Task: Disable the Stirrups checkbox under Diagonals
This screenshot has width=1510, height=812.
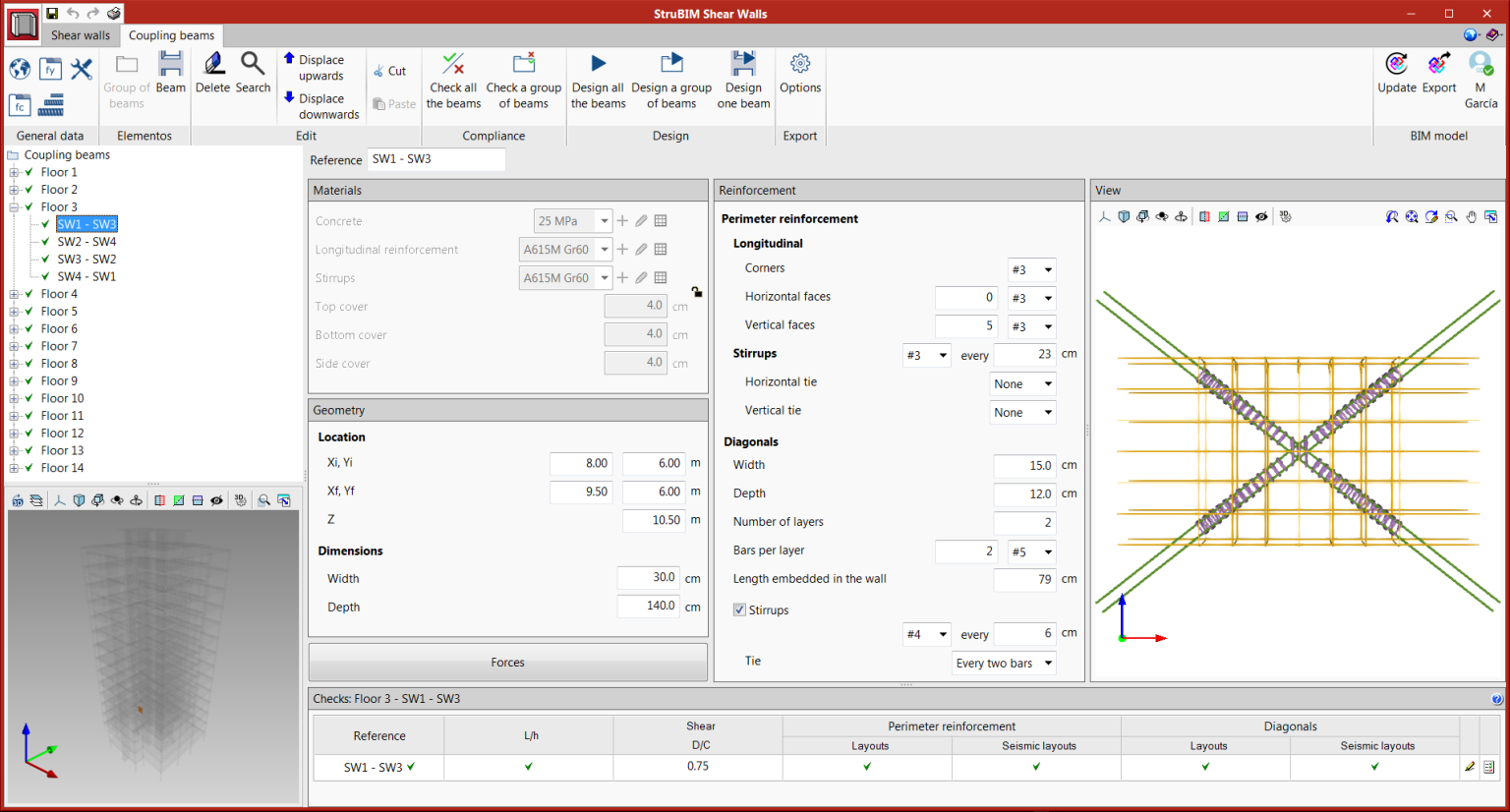Action: point(738,609)
